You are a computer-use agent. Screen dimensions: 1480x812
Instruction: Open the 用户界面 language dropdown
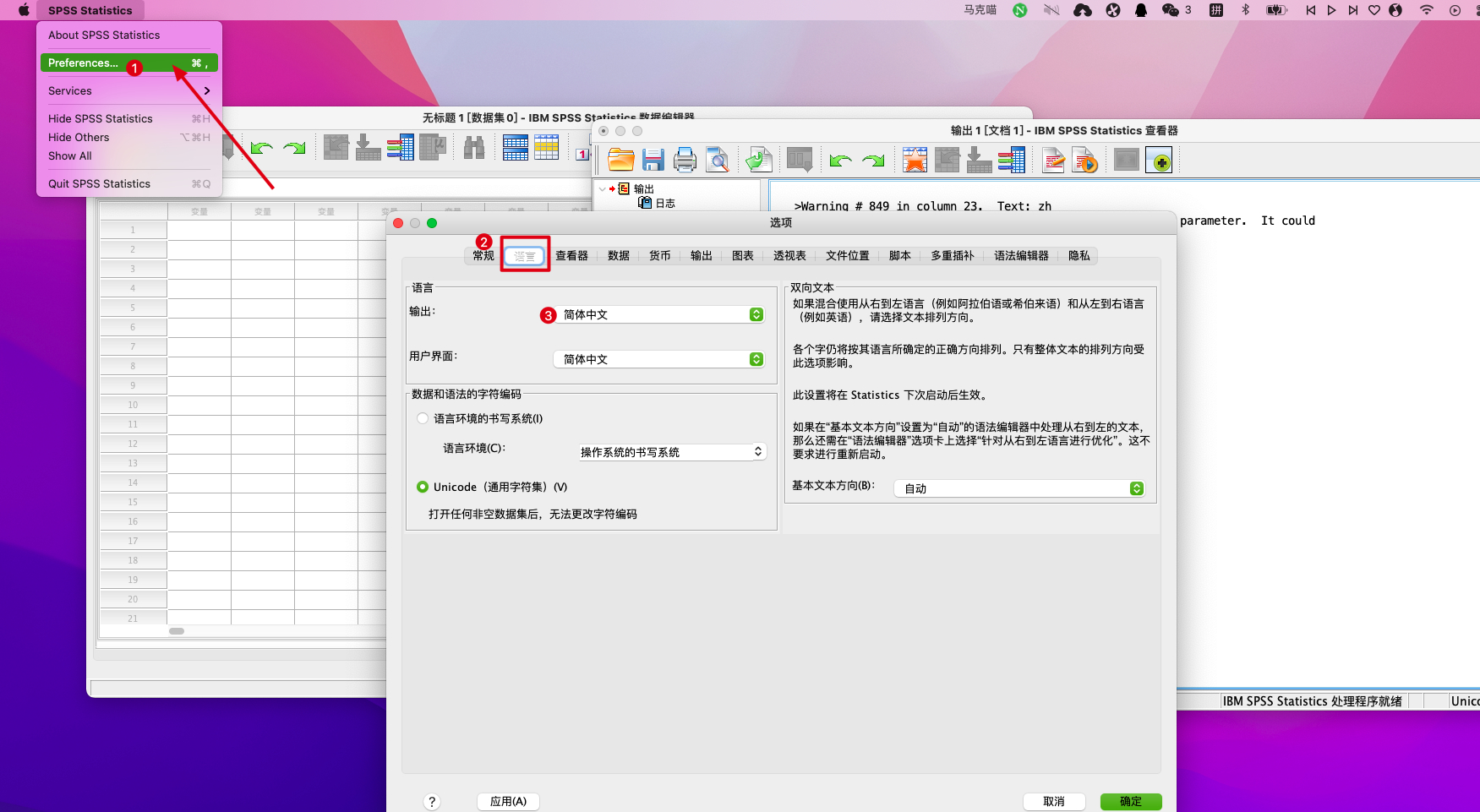coord(659,359)
